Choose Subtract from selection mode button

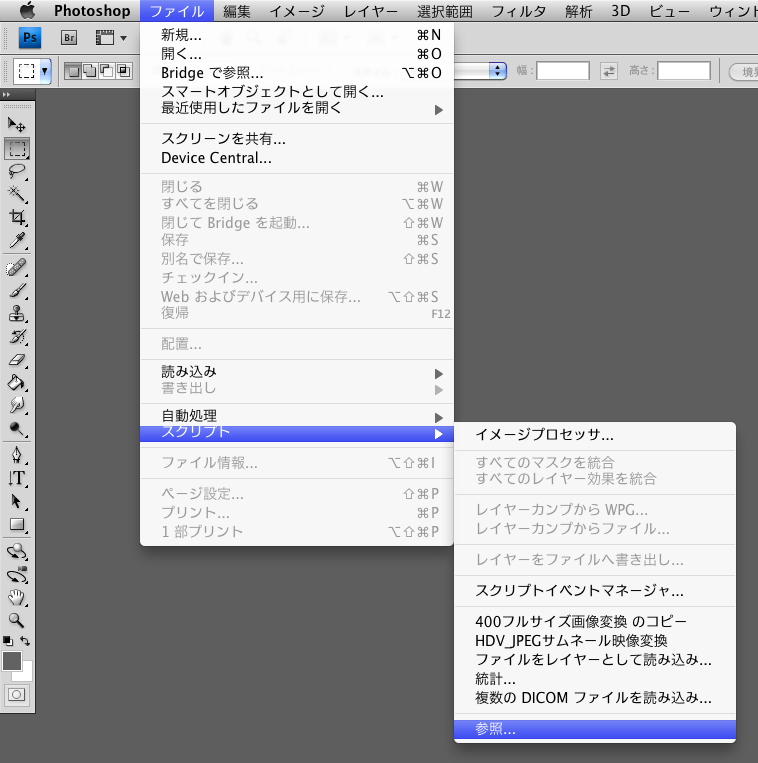click(x=107, y=71)
